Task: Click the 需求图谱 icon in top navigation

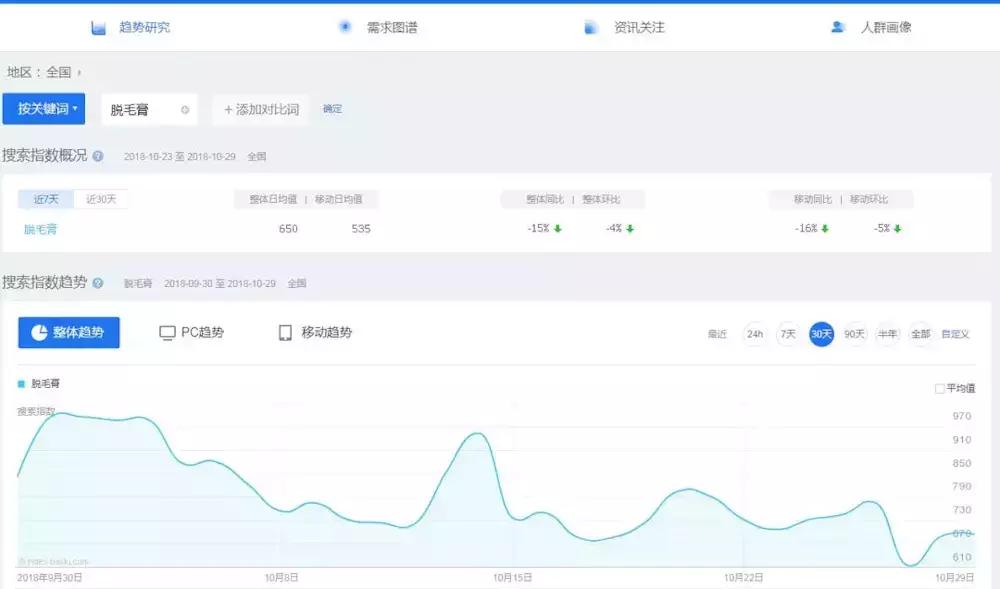Action: pos(346,26)
